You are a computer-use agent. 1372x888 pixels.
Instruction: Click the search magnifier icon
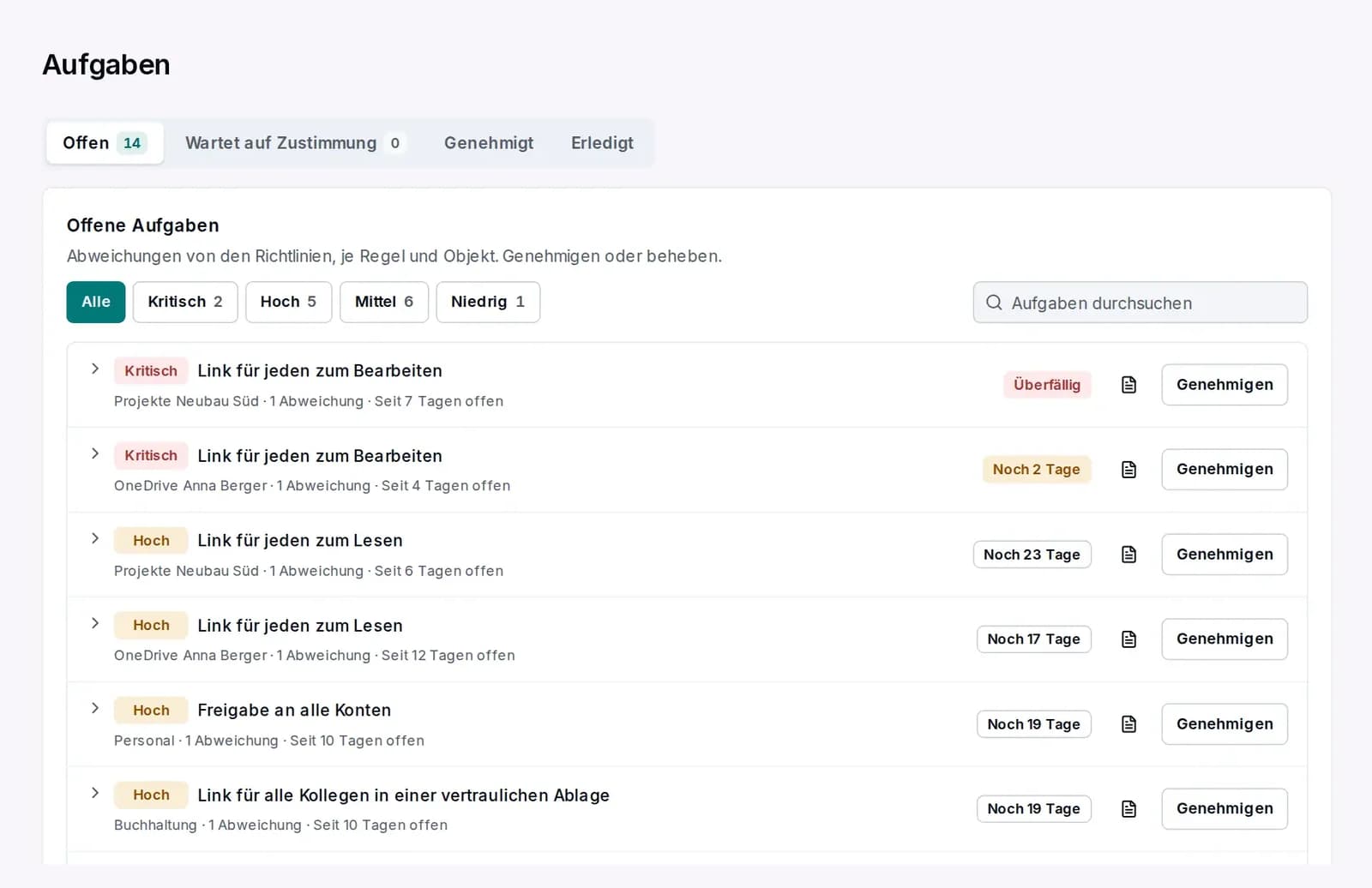pos(994,303)
